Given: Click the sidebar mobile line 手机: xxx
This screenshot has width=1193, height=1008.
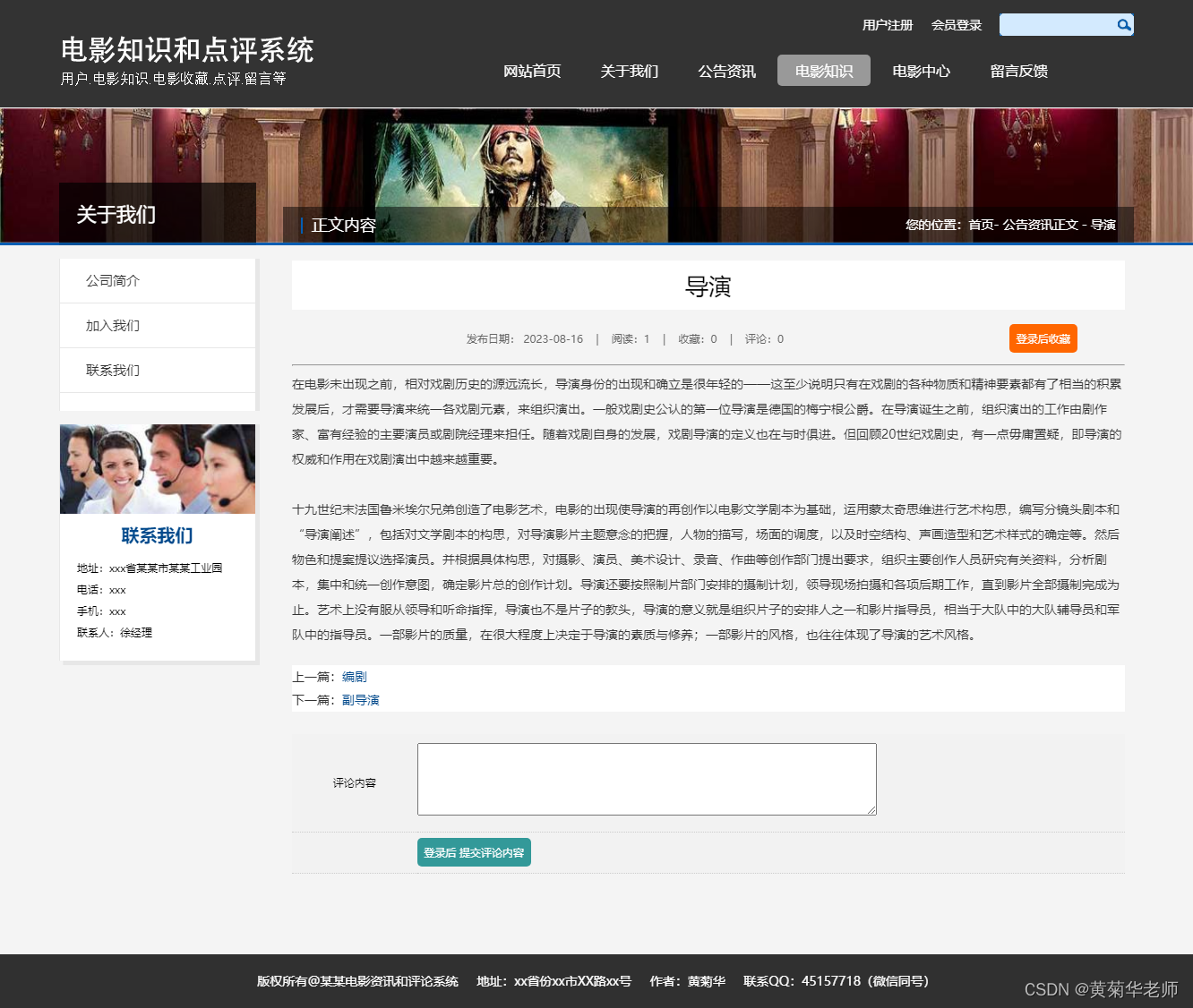Looking at the screenshot, I should pyautogui.click(x=101, y=611).
